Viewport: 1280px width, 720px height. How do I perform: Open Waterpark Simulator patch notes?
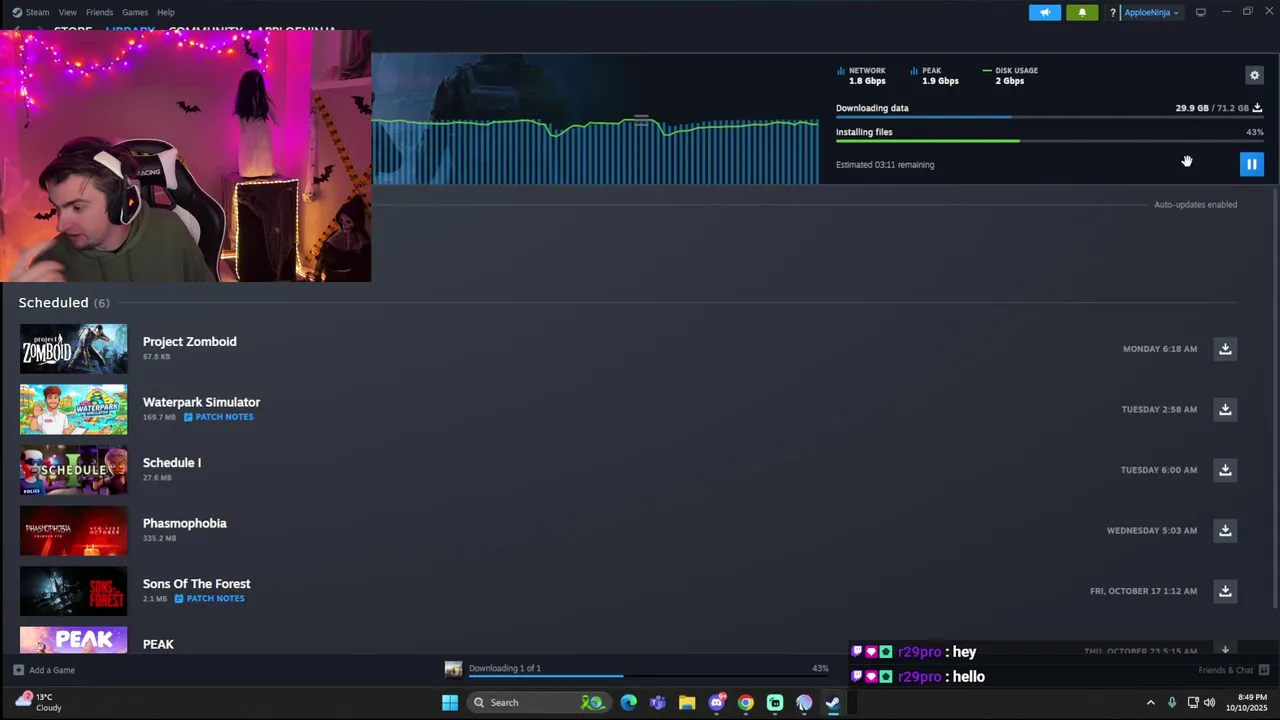(219, 417)
